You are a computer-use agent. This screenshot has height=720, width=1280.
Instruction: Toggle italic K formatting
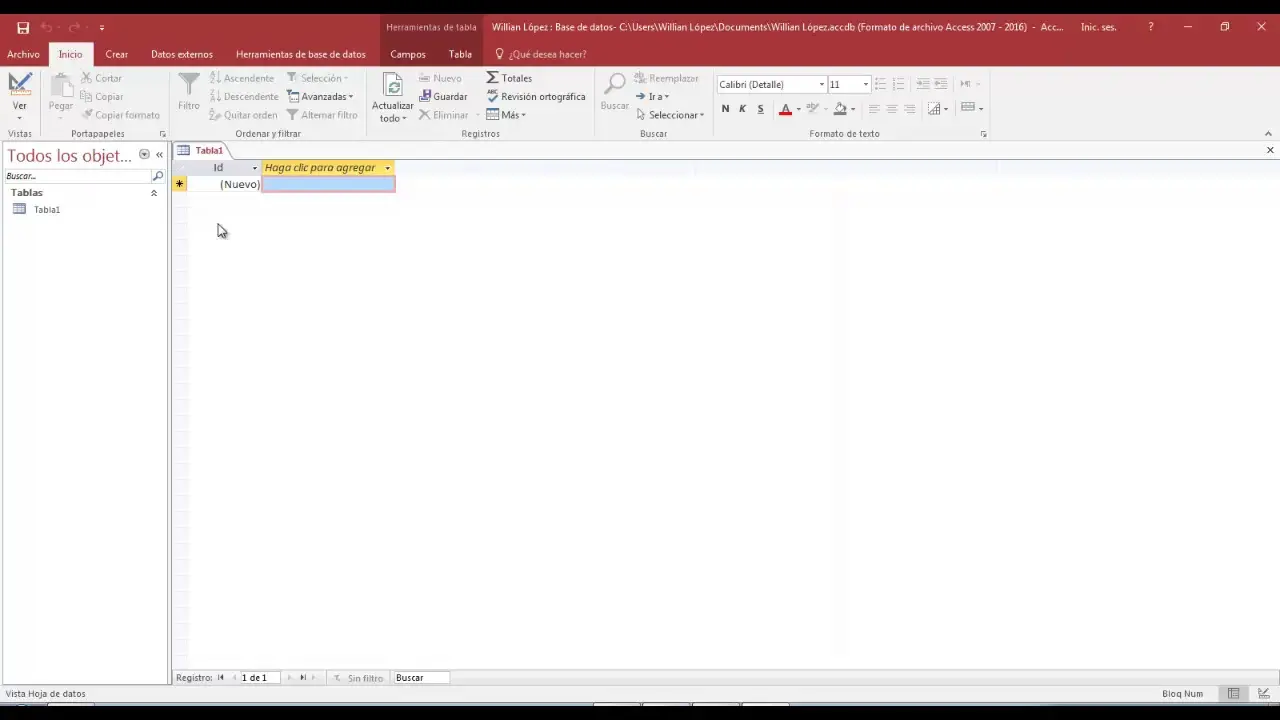pyautogui.click(x=742, y=109)
